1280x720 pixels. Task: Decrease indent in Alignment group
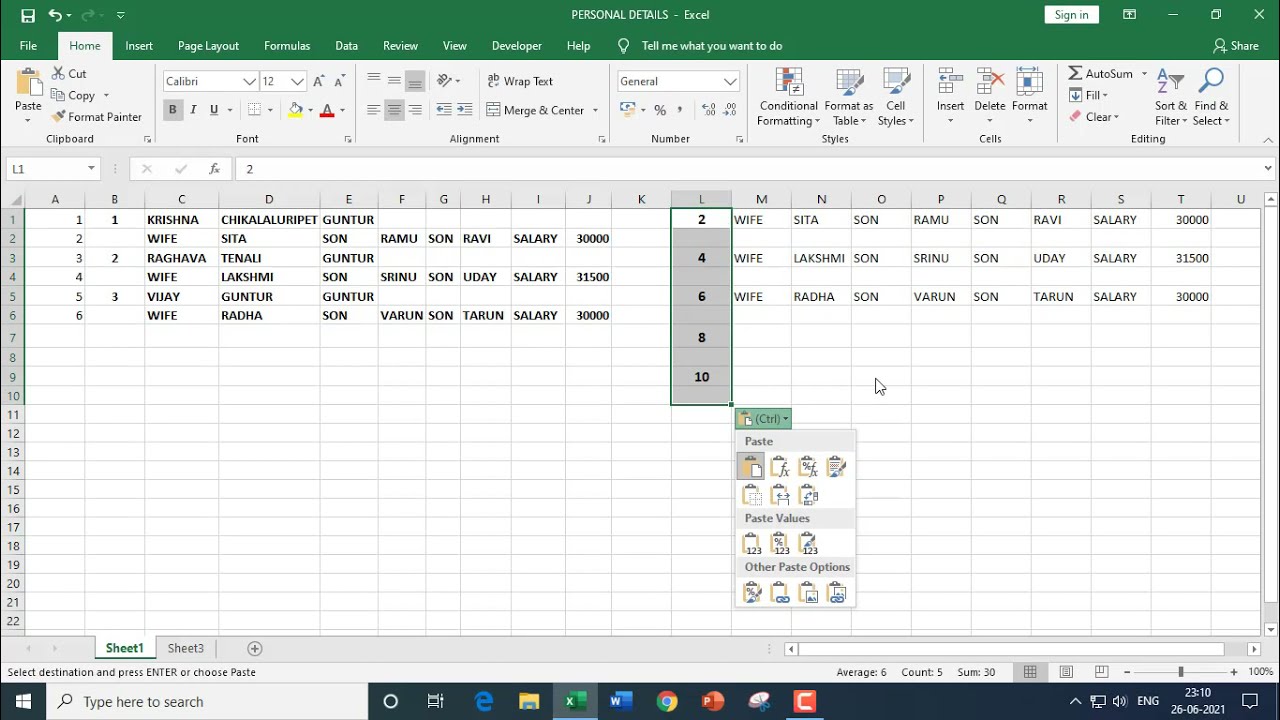[x=442, y=110]
